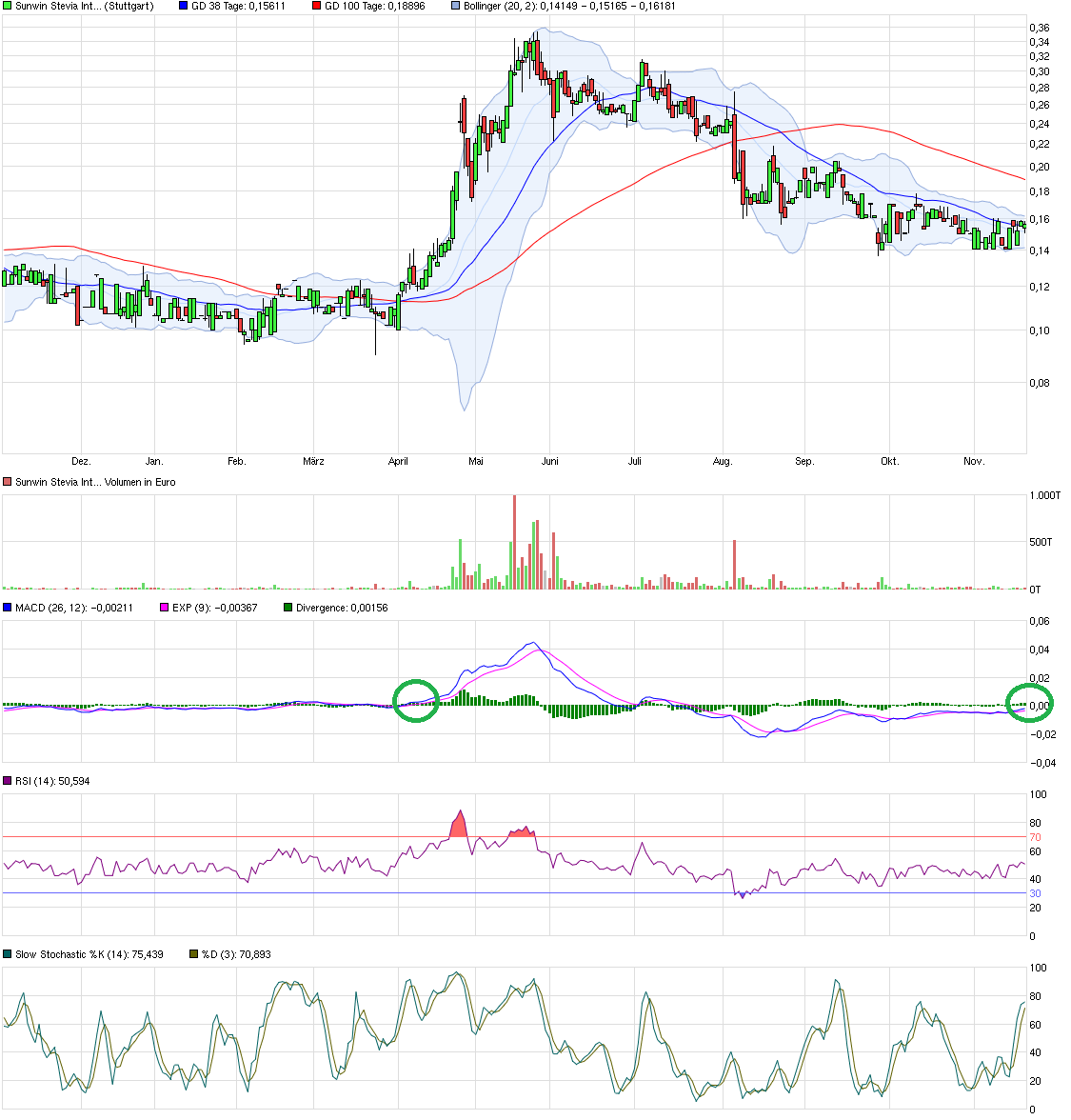Click the 'Juni' month label on the time axis
Image resolution: width=1071 pixels, height=1120 pixels.
[x=550, y=461]
